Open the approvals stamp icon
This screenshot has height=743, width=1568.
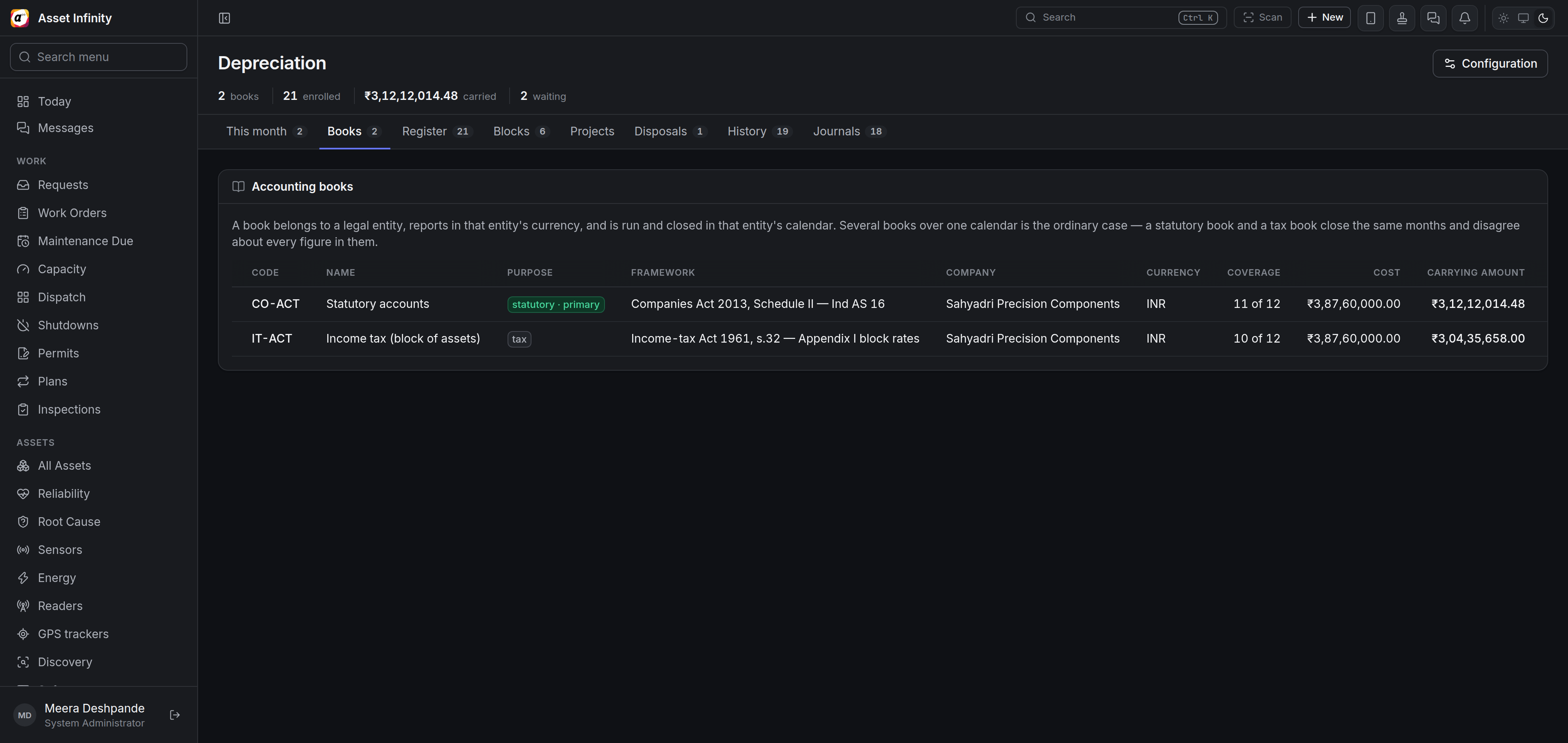[x=1402, y=18]
